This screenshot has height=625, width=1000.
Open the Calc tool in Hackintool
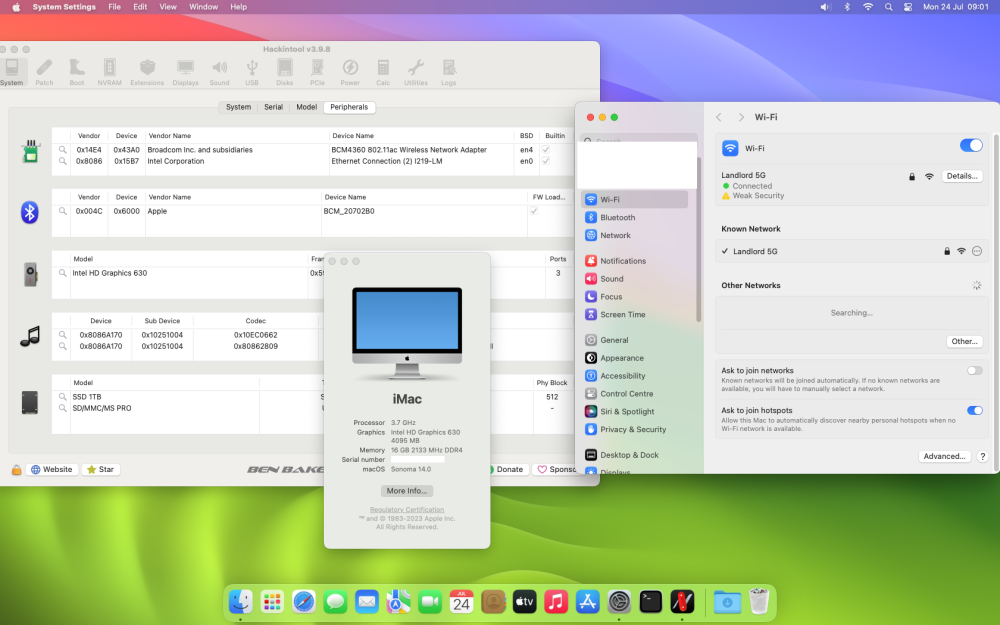point(383,72)
